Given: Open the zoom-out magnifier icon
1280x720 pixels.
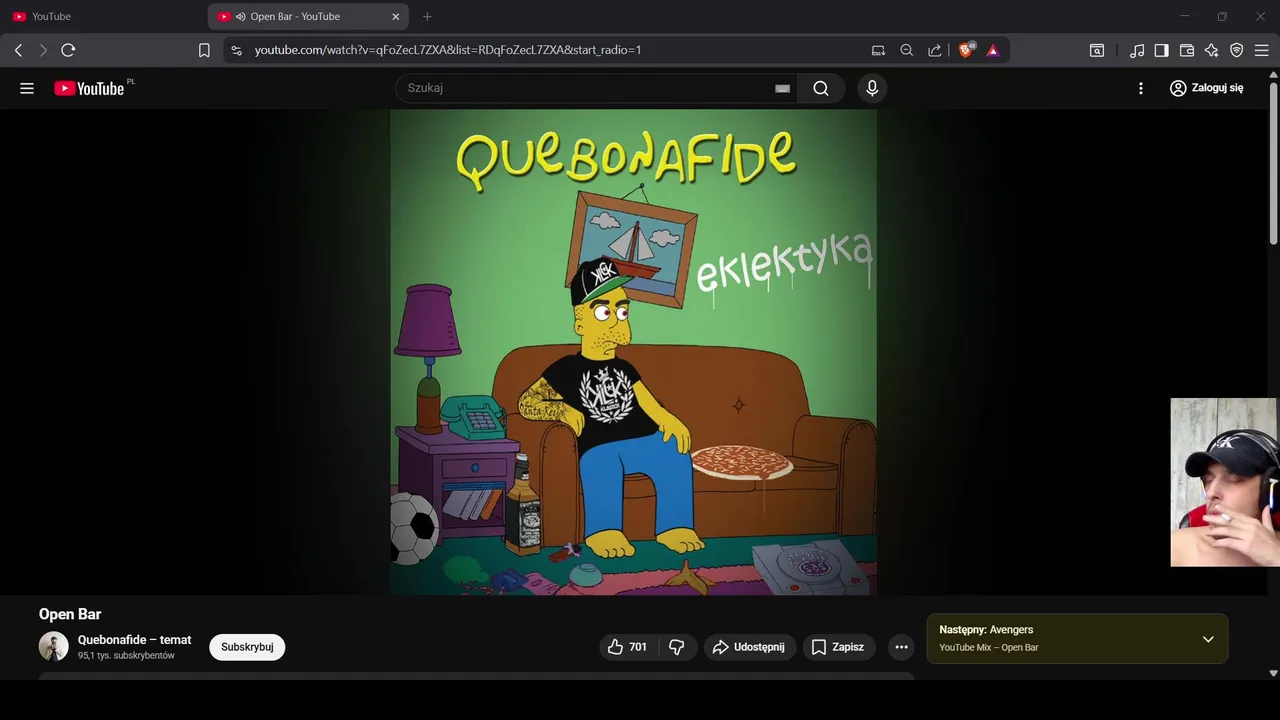Looking at the screenshot, I should click(906, 50).
